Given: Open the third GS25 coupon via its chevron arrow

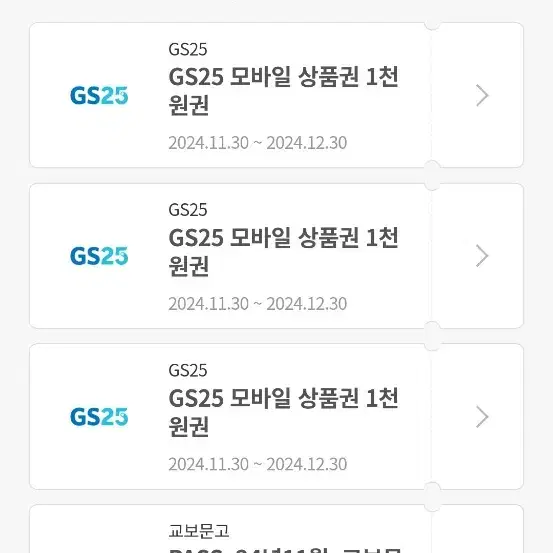Looking at the screenshot, I should (x=482, y=417).
